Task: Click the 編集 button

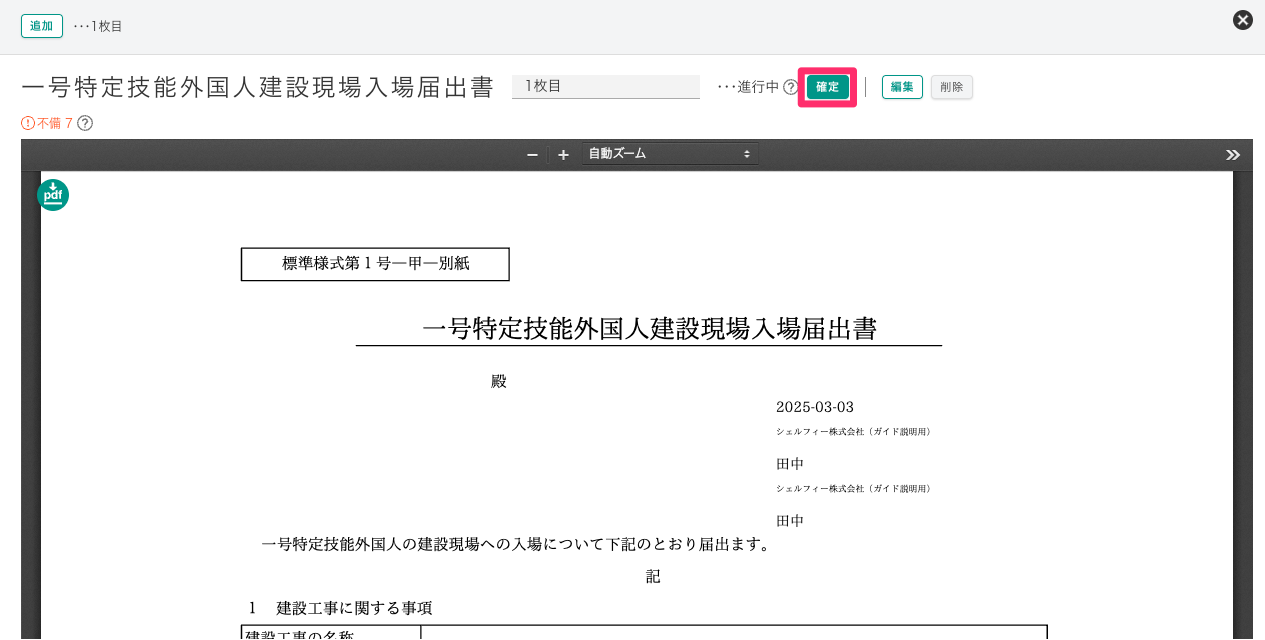Action: [901, 87]
